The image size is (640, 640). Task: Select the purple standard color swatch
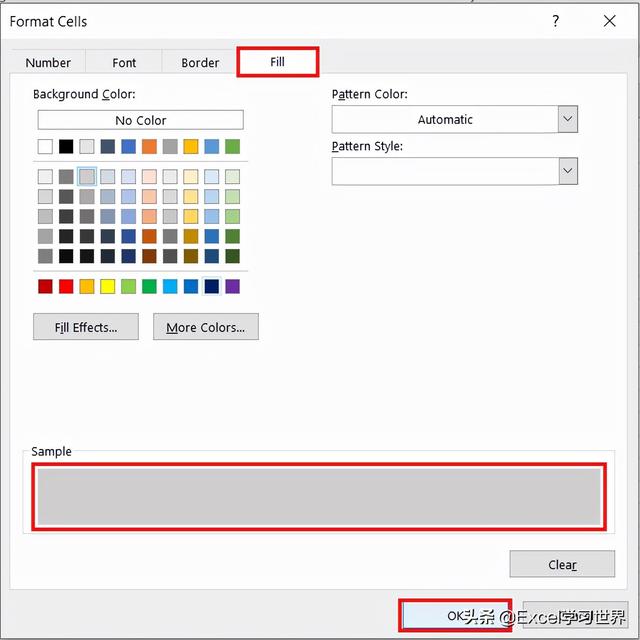click(232, 287)
